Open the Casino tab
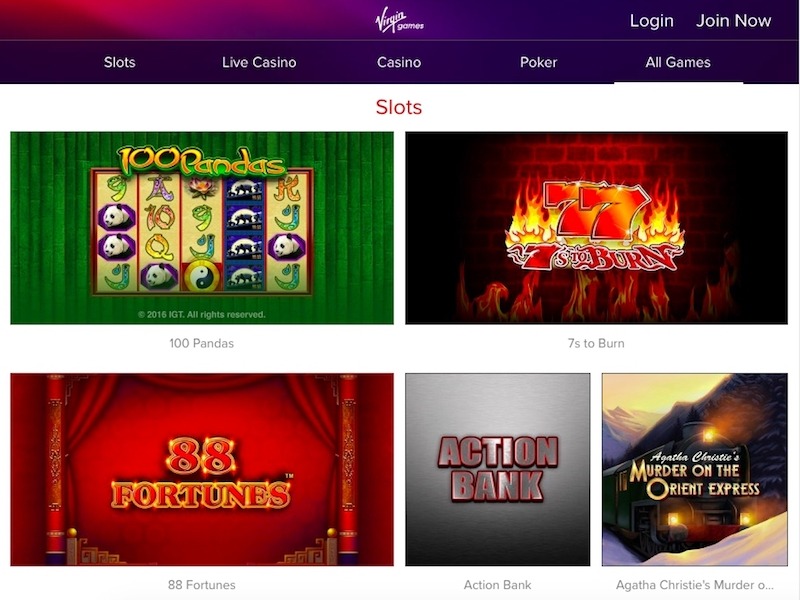Viewport: 800px width, 600px height. coord(399,62)
